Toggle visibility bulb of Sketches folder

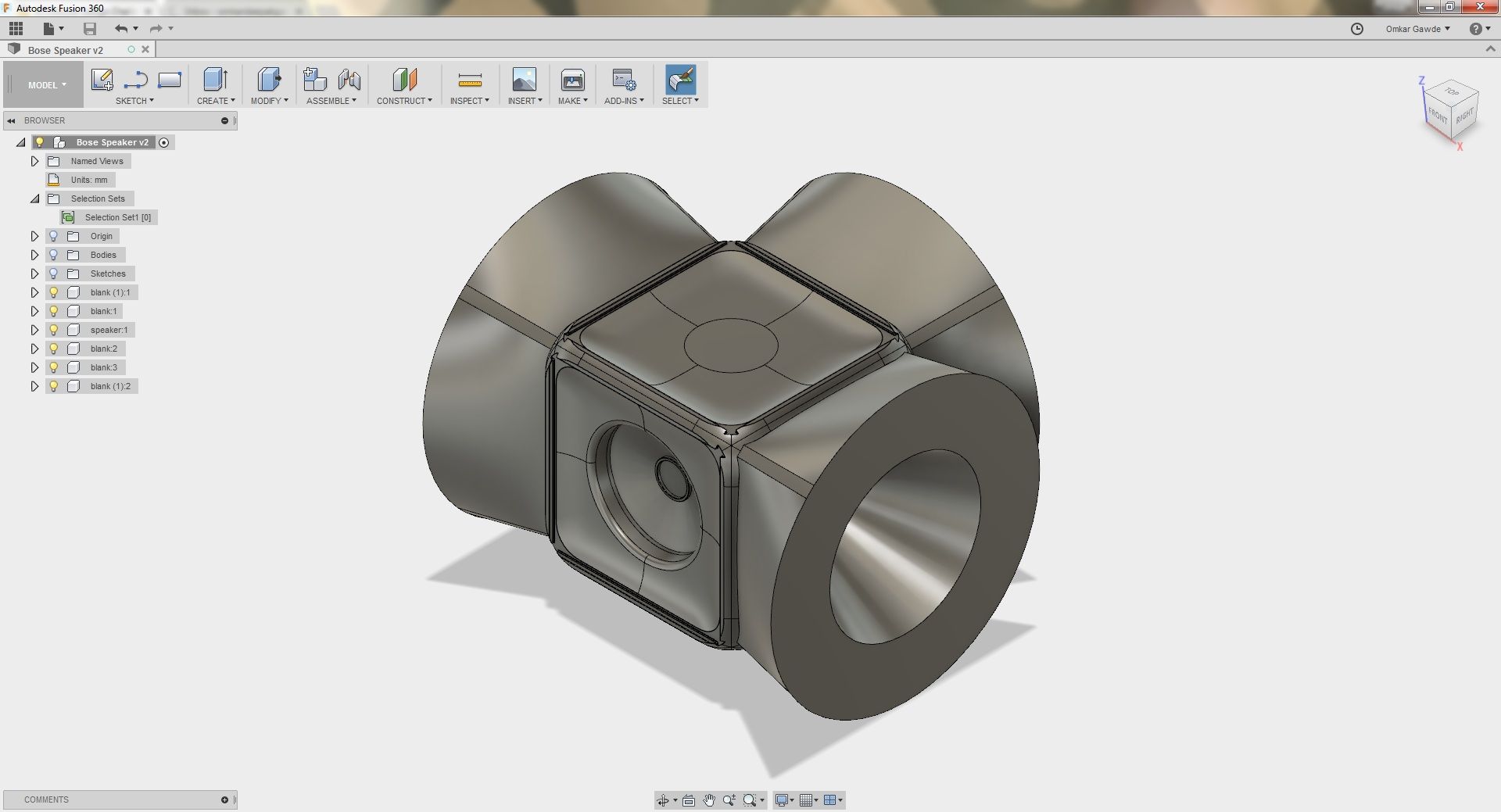point(53,274)
